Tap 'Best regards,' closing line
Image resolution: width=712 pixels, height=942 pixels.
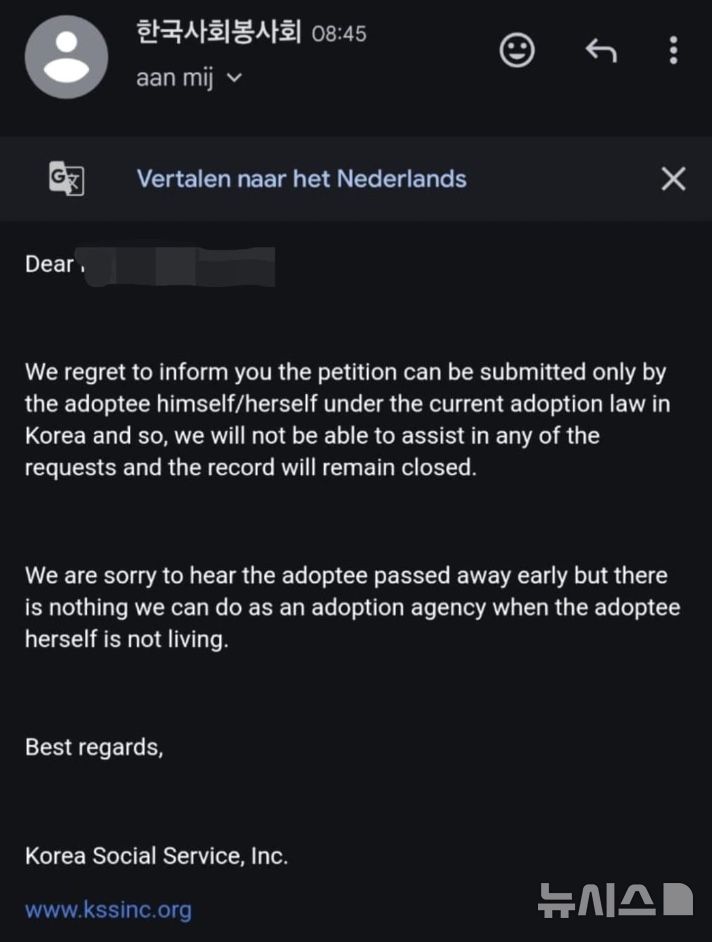point(94,747)
